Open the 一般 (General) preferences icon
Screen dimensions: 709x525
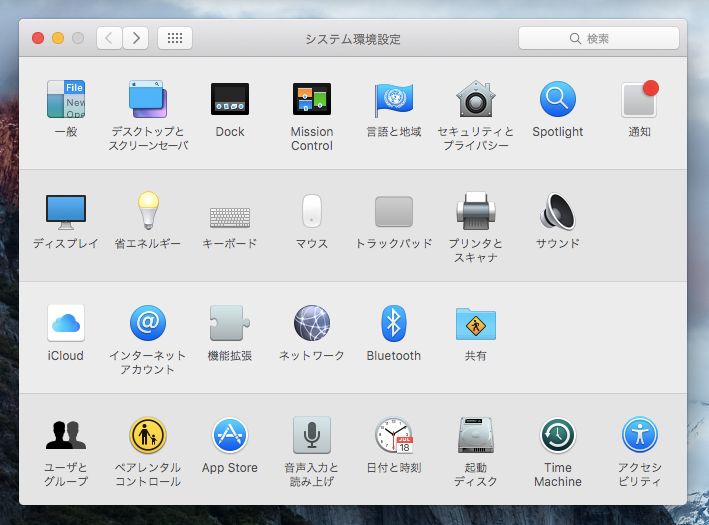[66, 99]
